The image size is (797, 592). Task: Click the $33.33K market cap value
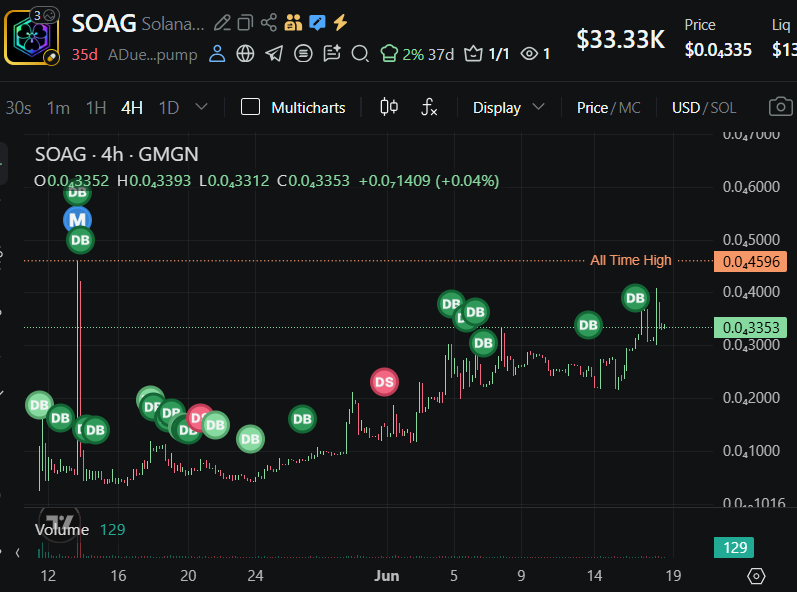click(x=620, y=39)
